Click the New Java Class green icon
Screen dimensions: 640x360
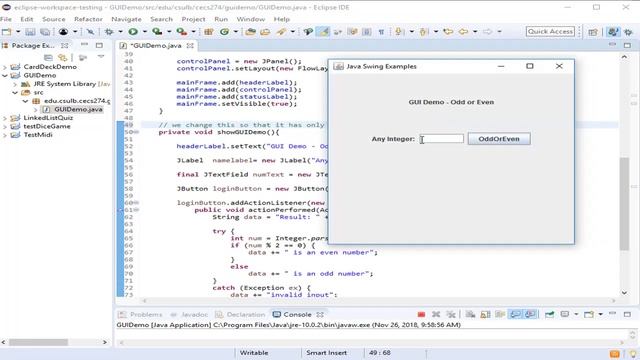coord(224,31)
